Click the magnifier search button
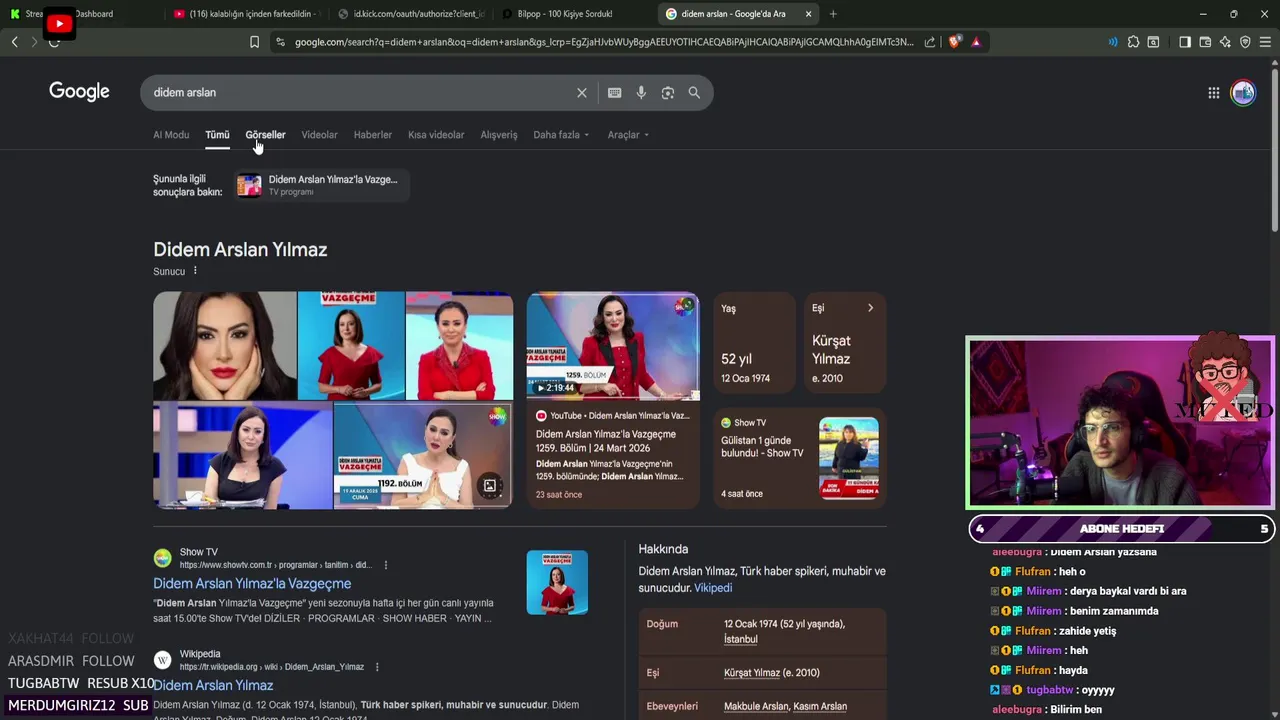Image resolution: width=1280 pixels, height=720 pixels. coord(694,93)
